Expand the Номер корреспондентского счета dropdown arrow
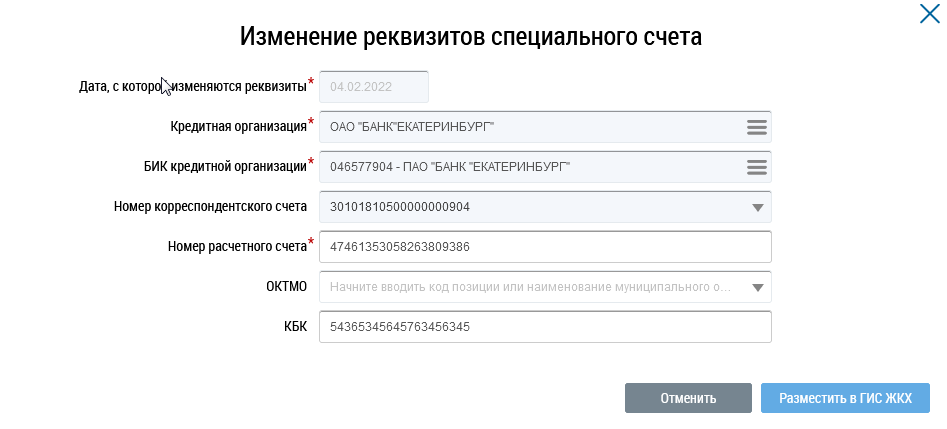The height and width of the screenshot is (429, 947). [x=757, y=207]
